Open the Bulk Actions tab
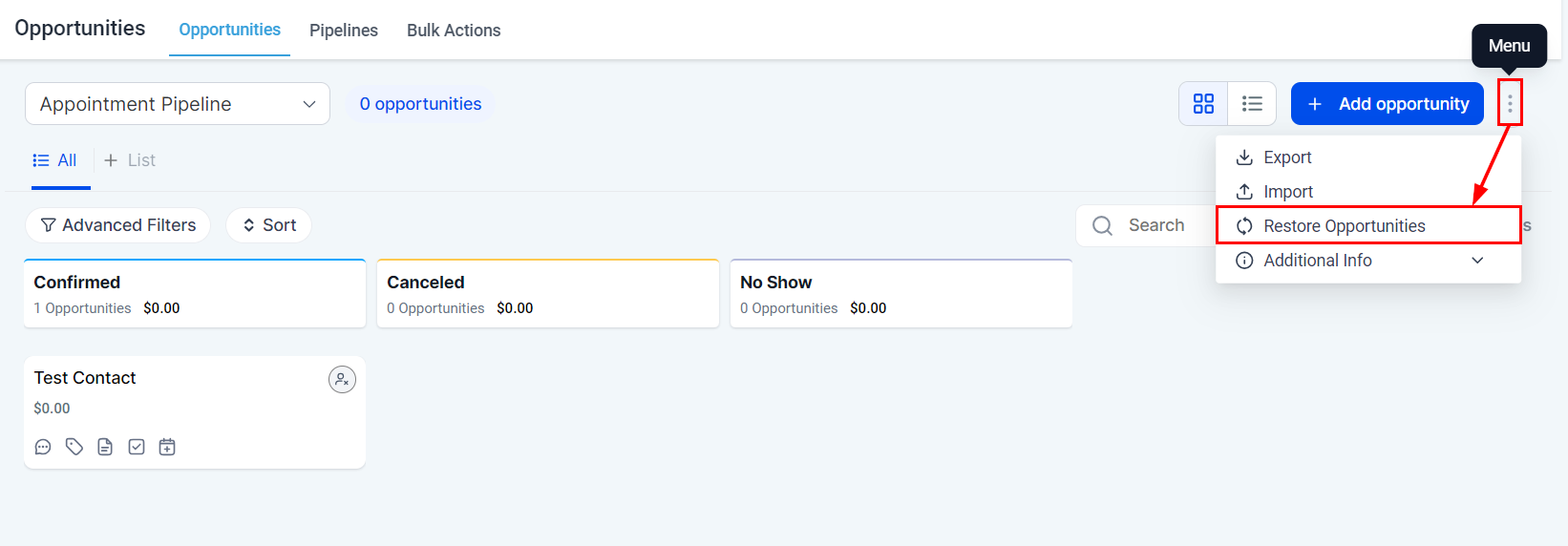This screenshot has width=1568, height=546. coord(454,31)
